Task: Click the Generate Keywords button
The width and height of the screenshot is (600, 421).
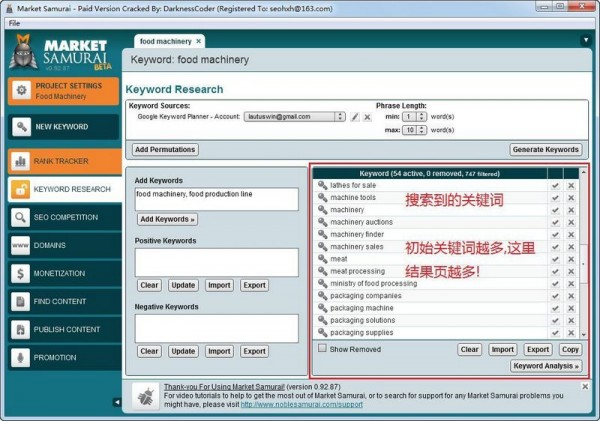Action: (545, 149)
